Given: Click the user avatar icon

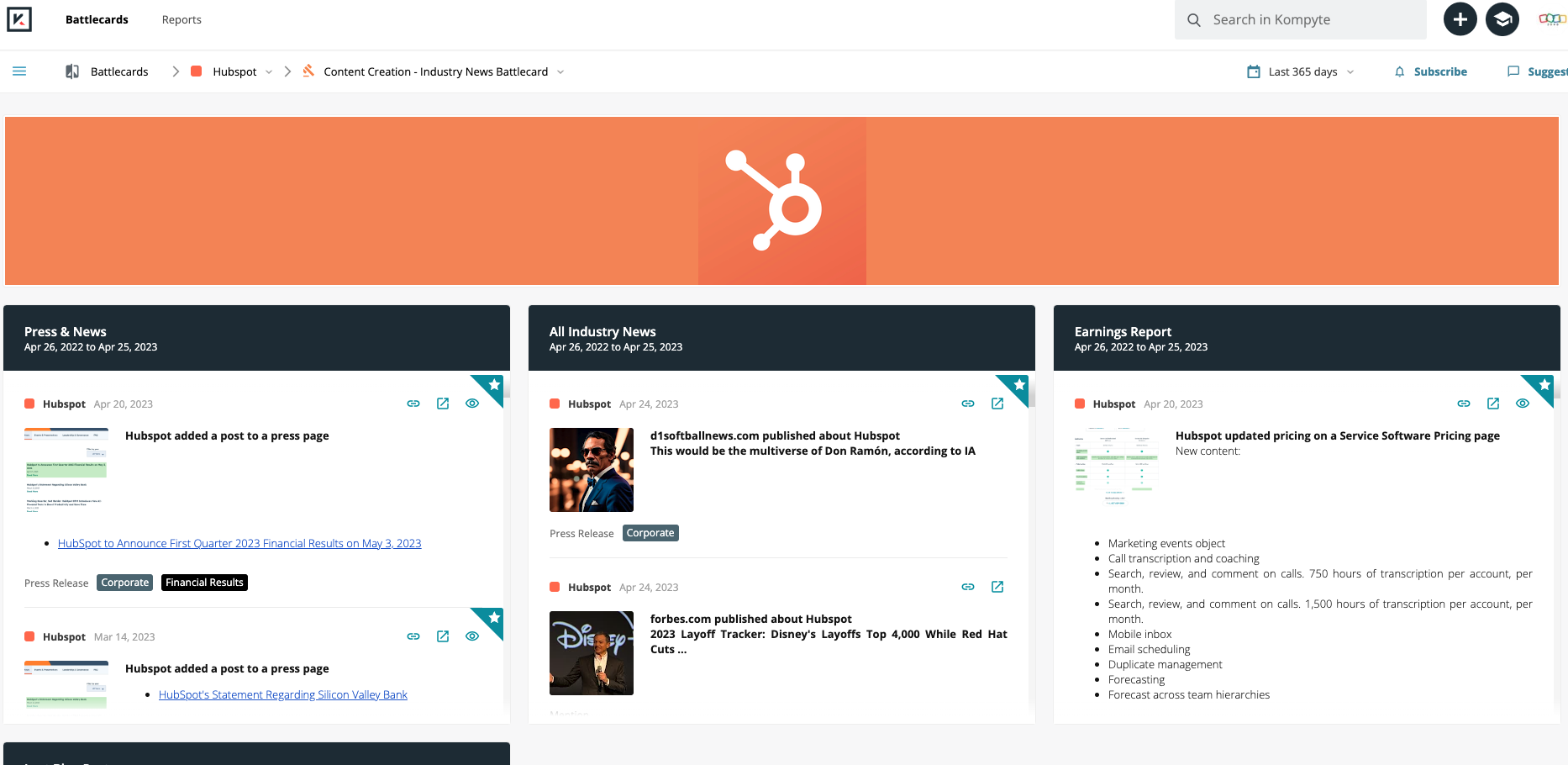Looking at the screenshot, I should 1552,19.
